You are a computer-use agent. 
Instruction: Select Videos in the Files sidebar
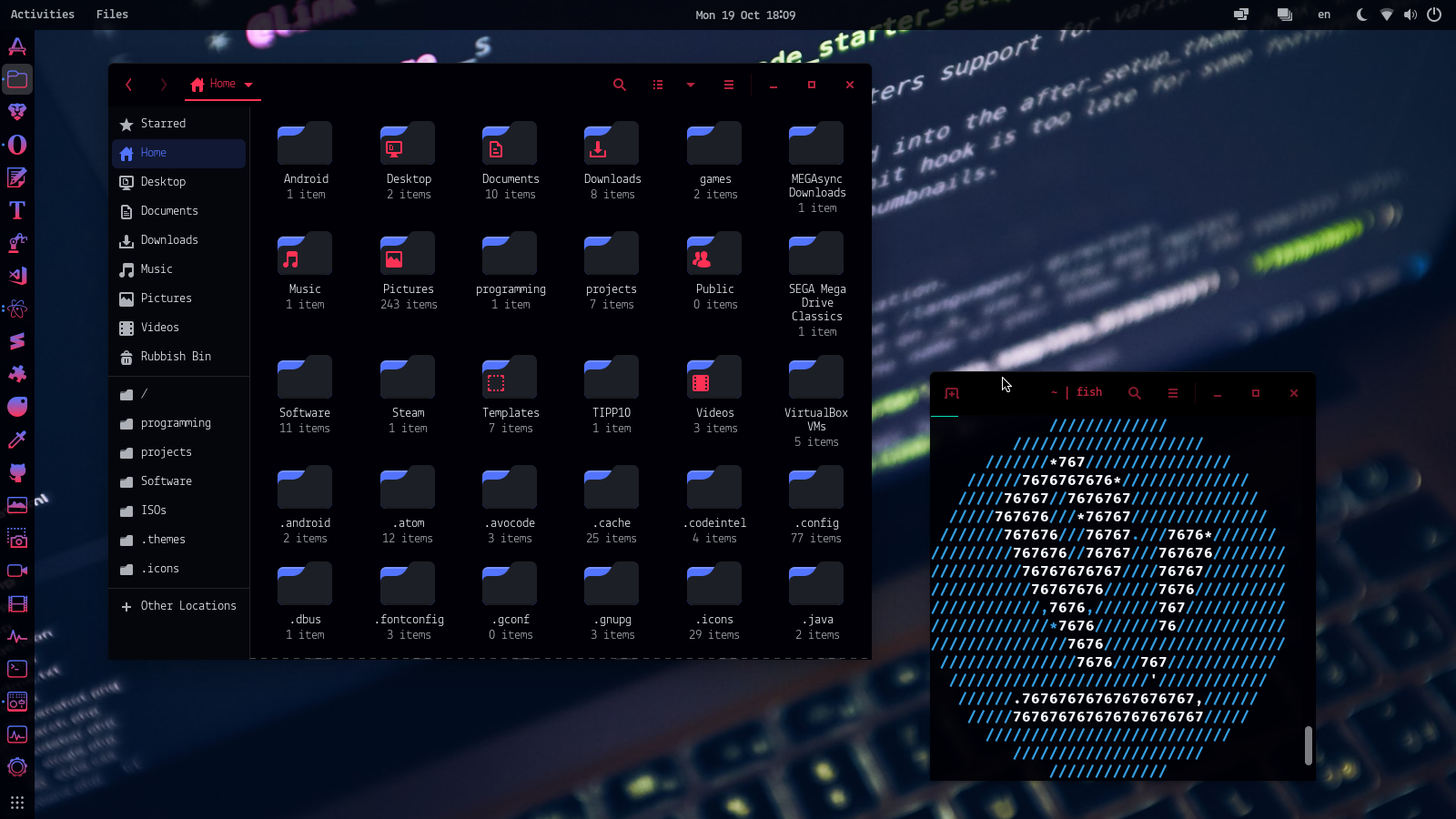(x=179, y=328)
